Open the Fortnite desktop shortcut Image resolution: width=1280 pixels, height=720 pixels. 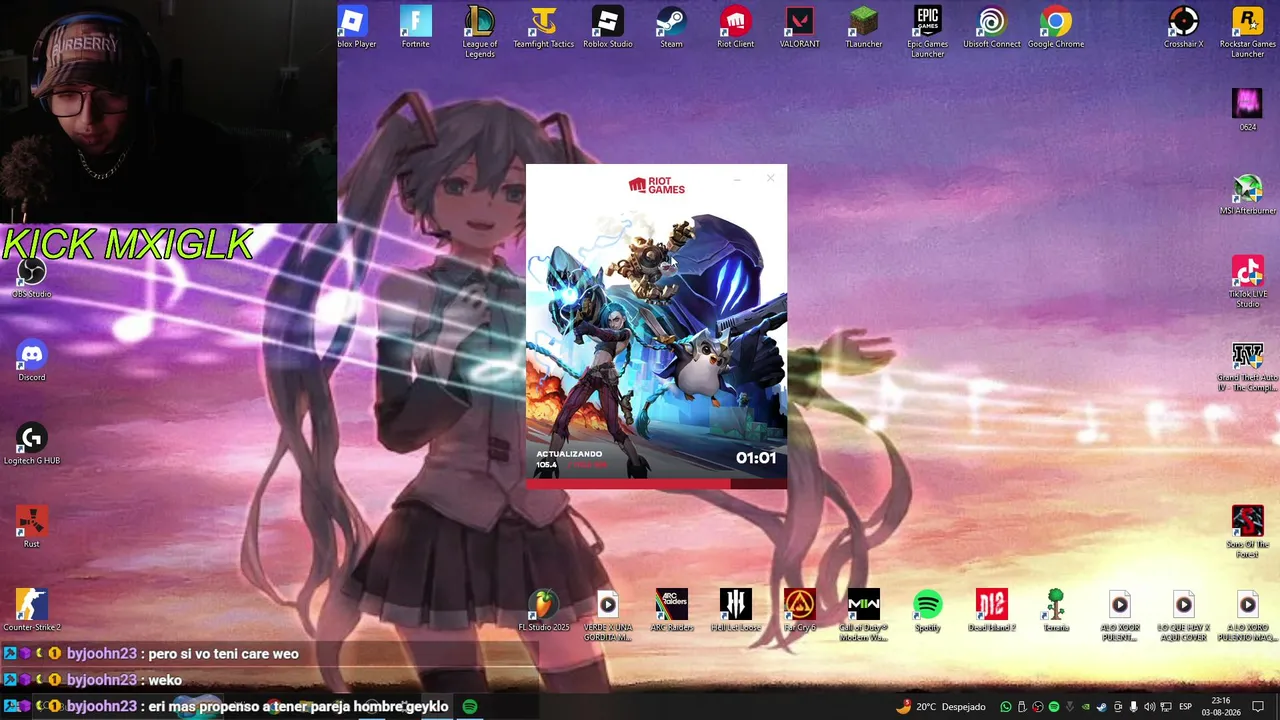(x=415, y=27)
